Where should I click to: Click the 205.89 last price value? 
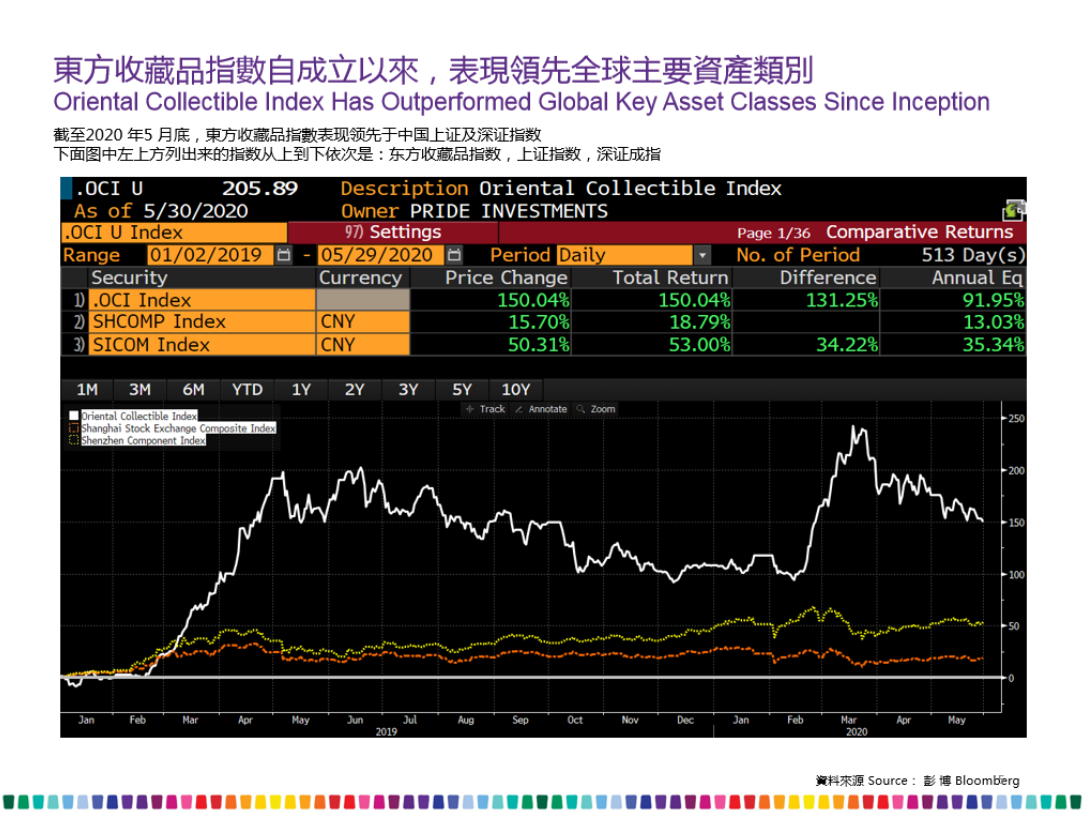260,189
